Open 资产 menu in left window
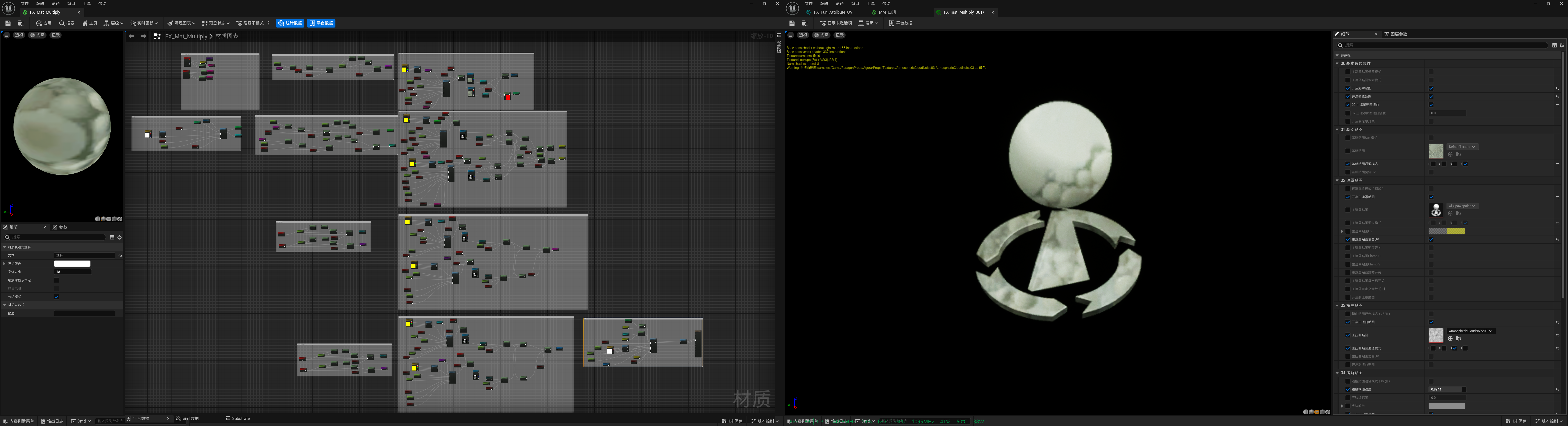1568x426 pixels. tap(56, 4)
